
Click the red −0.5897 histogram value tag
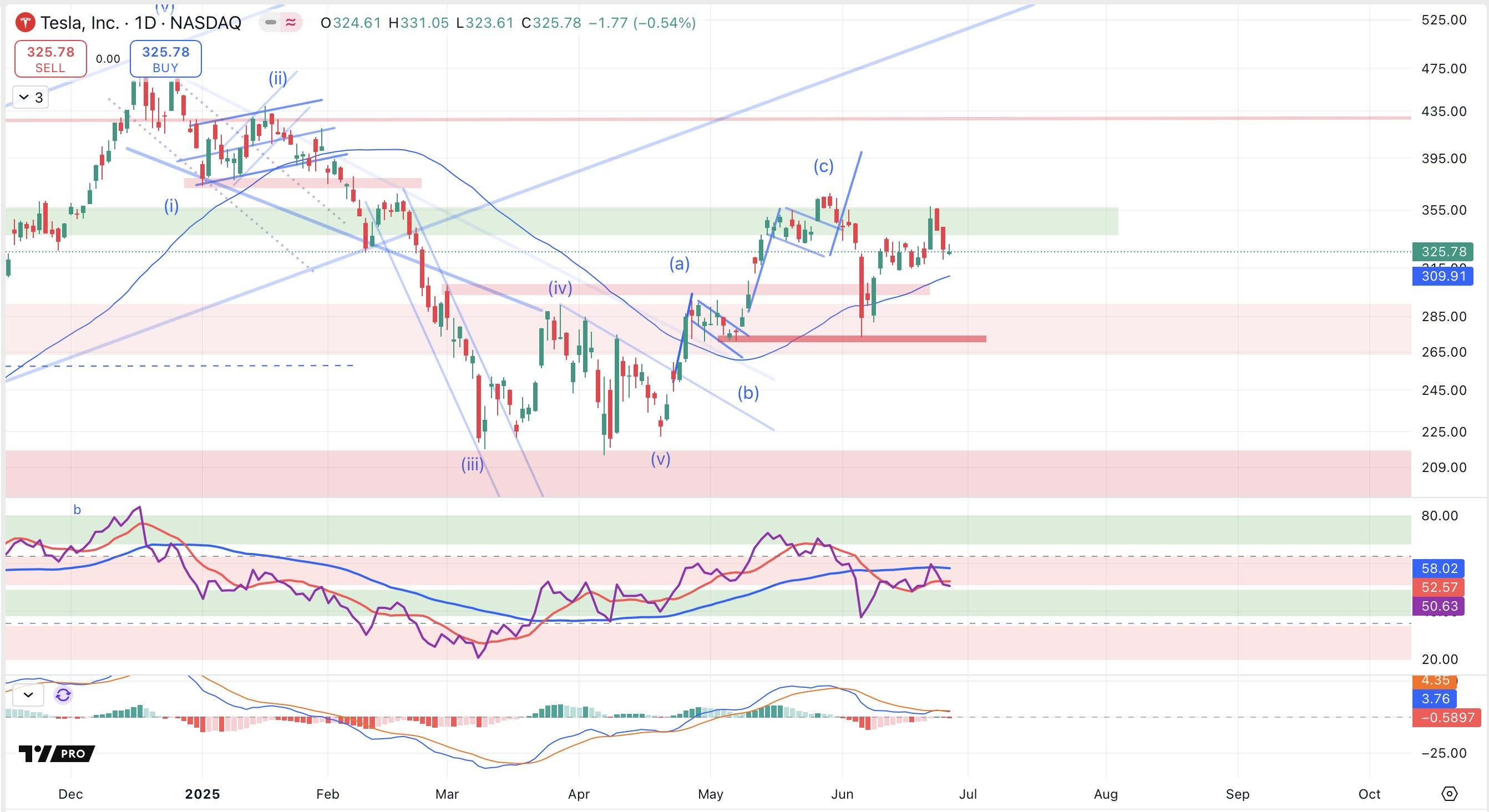[x=1447, y=718]
